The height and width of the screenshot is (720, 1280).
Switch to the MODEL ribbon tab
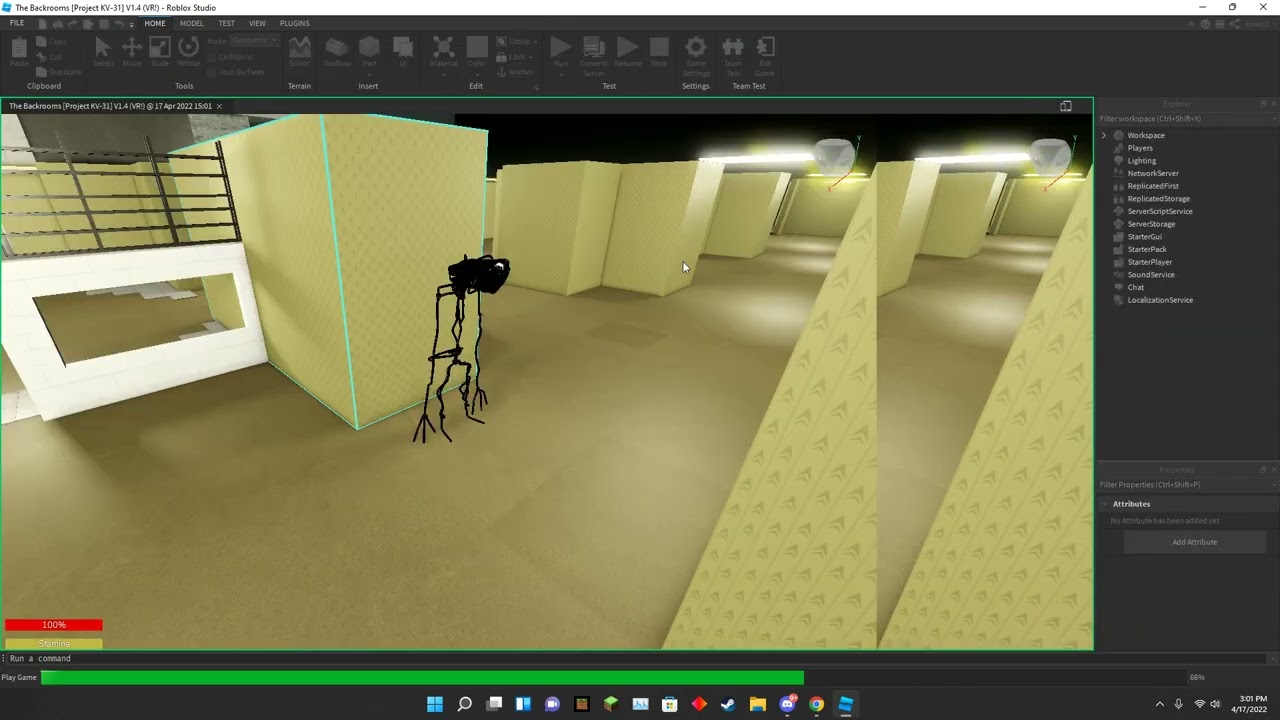[x=191, y=23]
